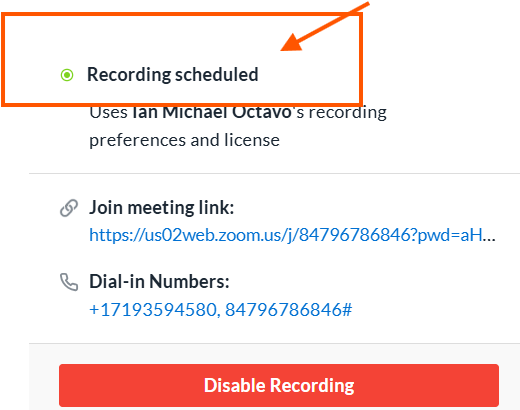Screen dimensions: 520x410
Task: Click the phone handset icon
Action: [69, 282]
